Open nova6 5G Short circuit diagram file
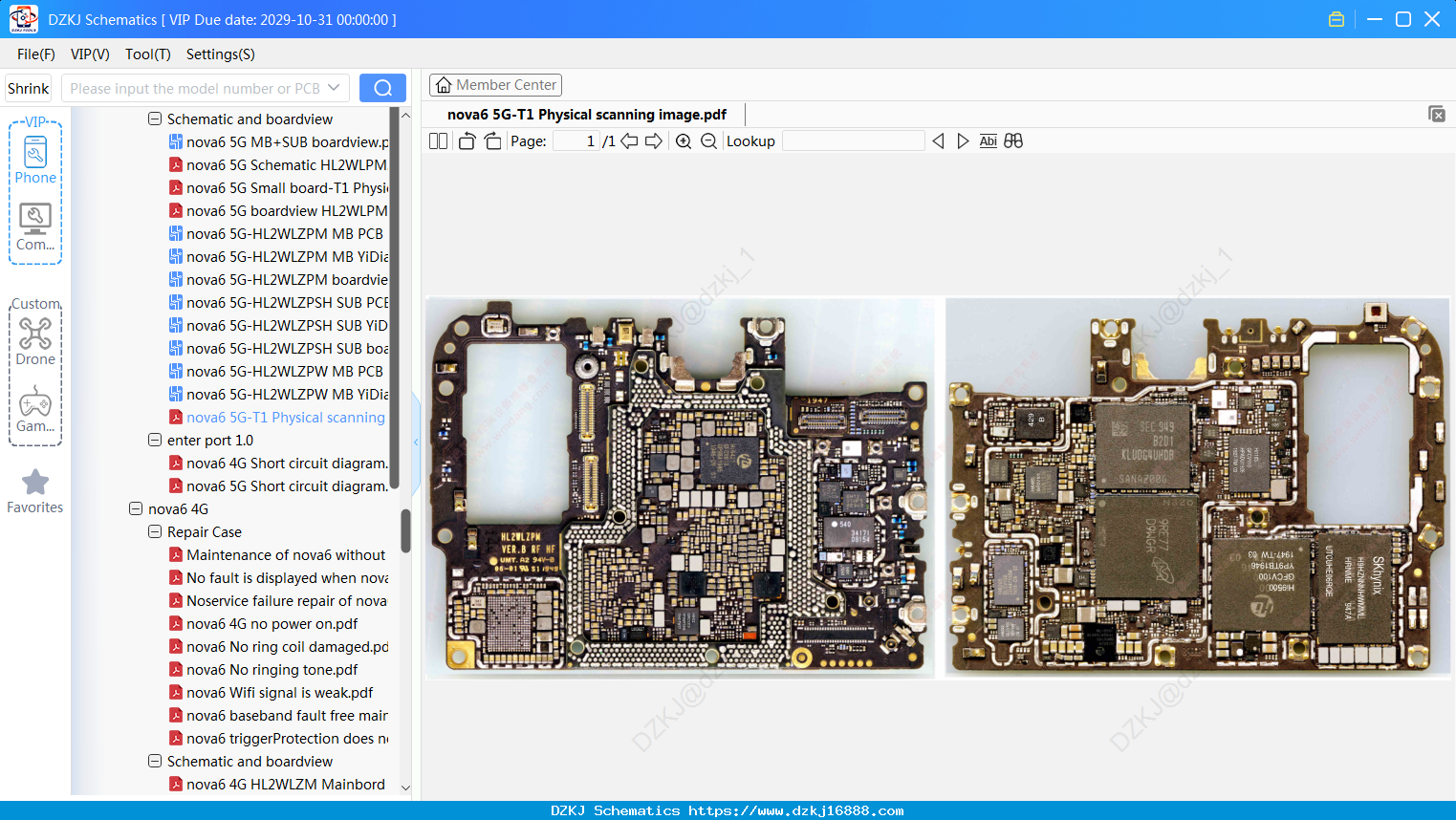 pos(278,486)
